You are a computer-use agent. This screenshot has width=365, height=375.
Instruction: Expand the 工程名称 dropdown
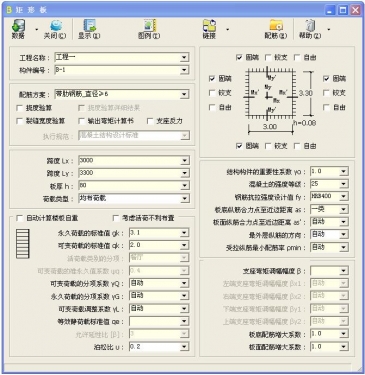[x=184, y=57]
